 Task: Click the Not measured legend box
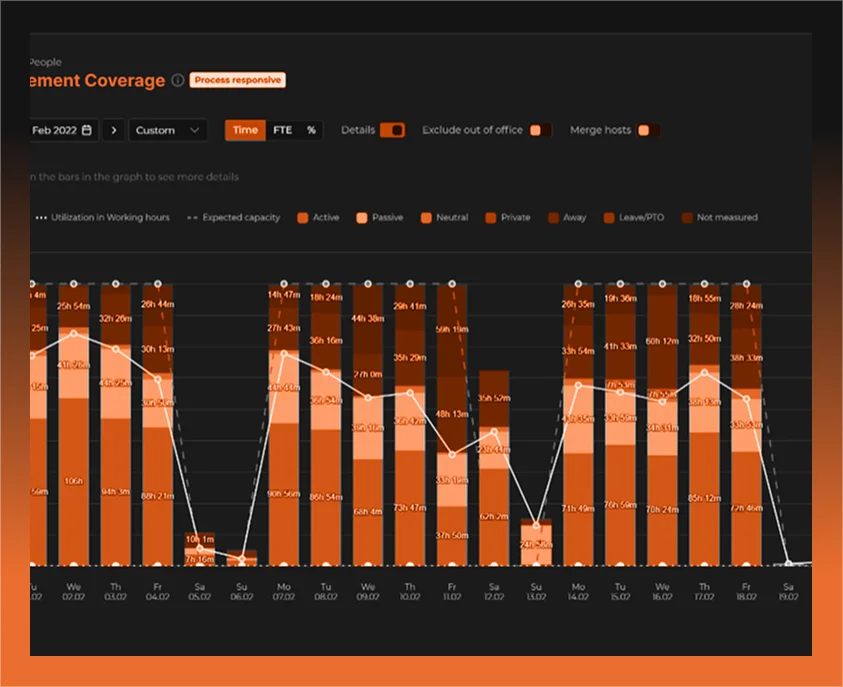click(686, 217)
